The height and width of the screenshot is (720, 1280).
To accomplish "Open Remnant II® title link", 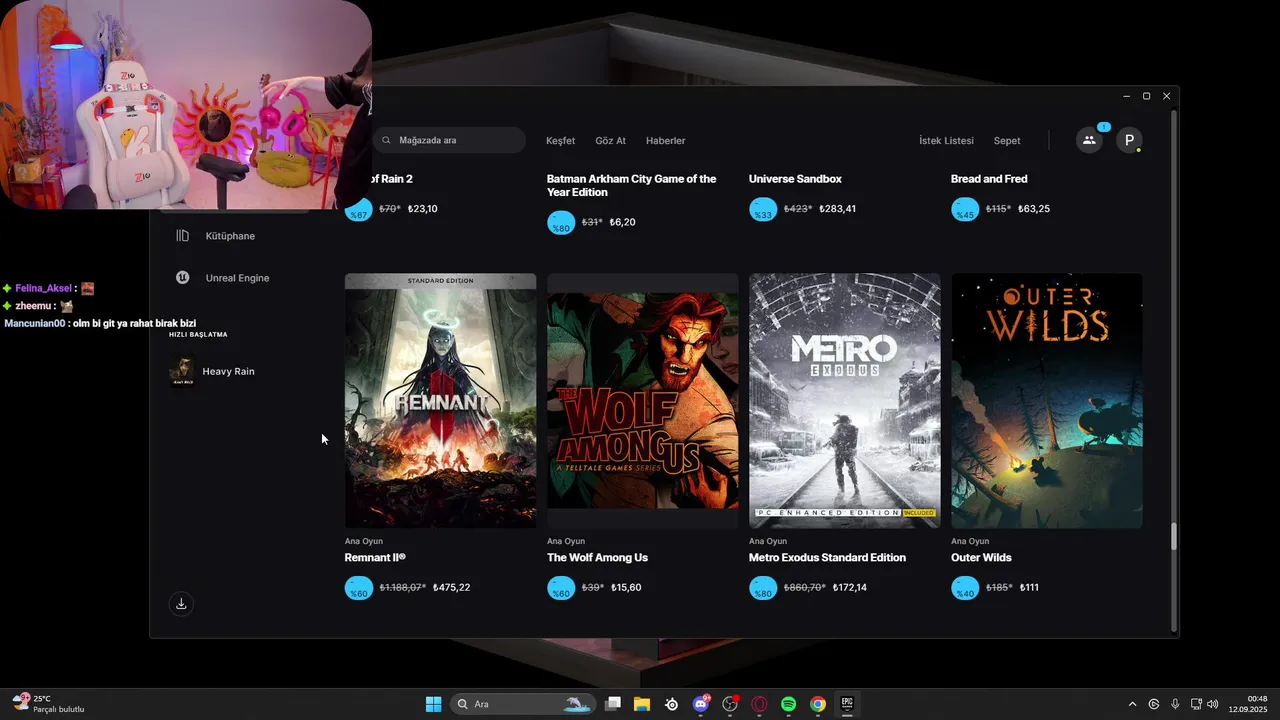I will pos(375,558).
